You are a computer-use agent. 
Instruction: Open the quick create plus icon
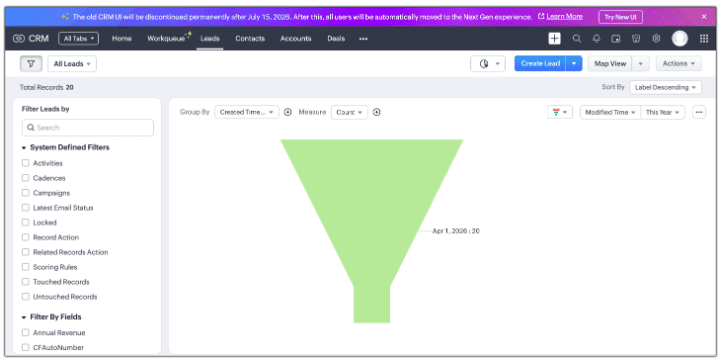point(554,39)
